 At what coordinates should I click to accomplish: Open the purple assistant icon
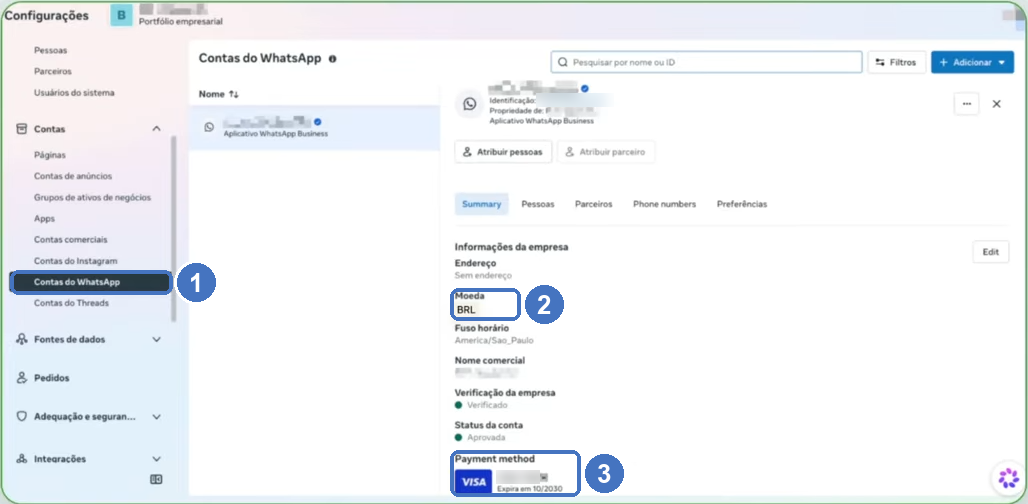coord(1009,478)
